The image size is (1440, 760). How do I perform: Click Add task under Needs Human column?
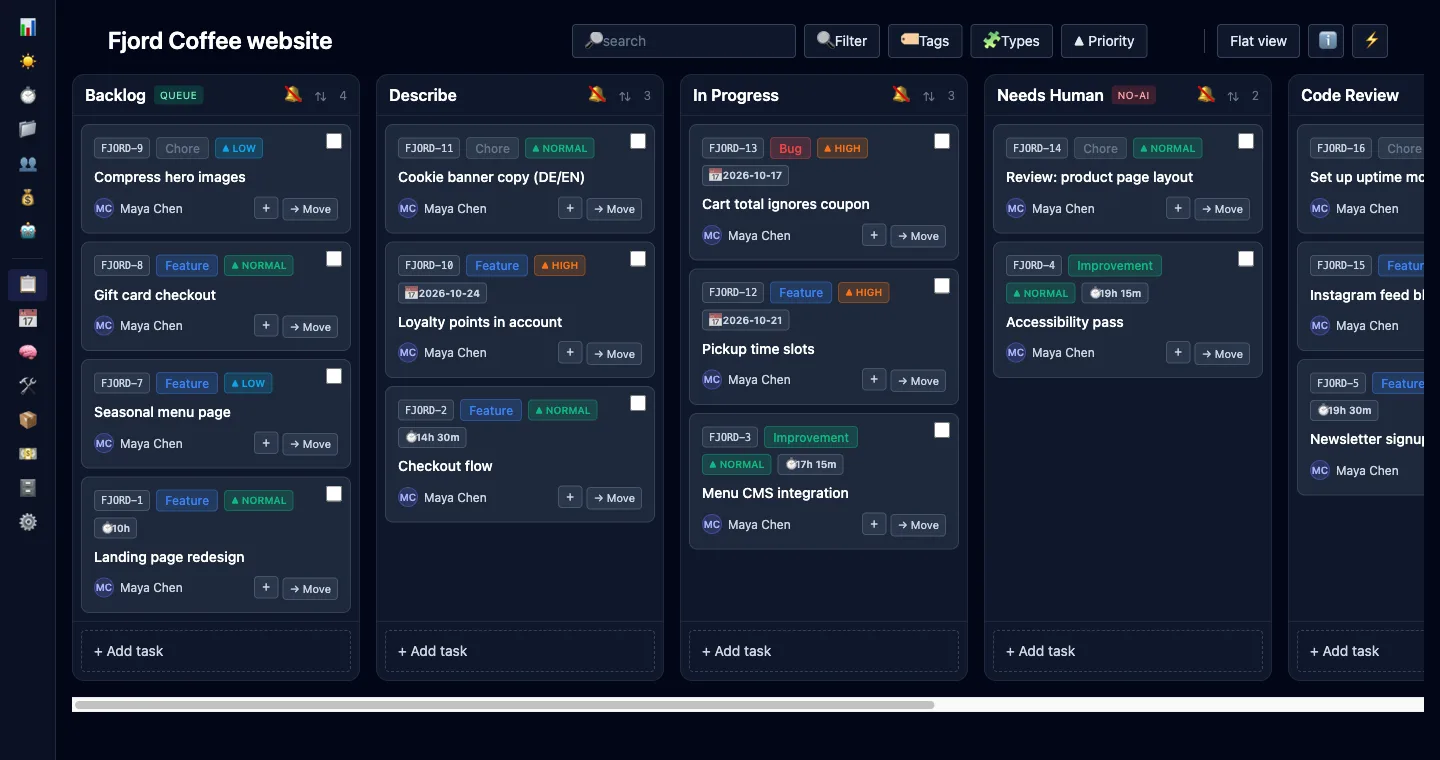click(1128, 651)
